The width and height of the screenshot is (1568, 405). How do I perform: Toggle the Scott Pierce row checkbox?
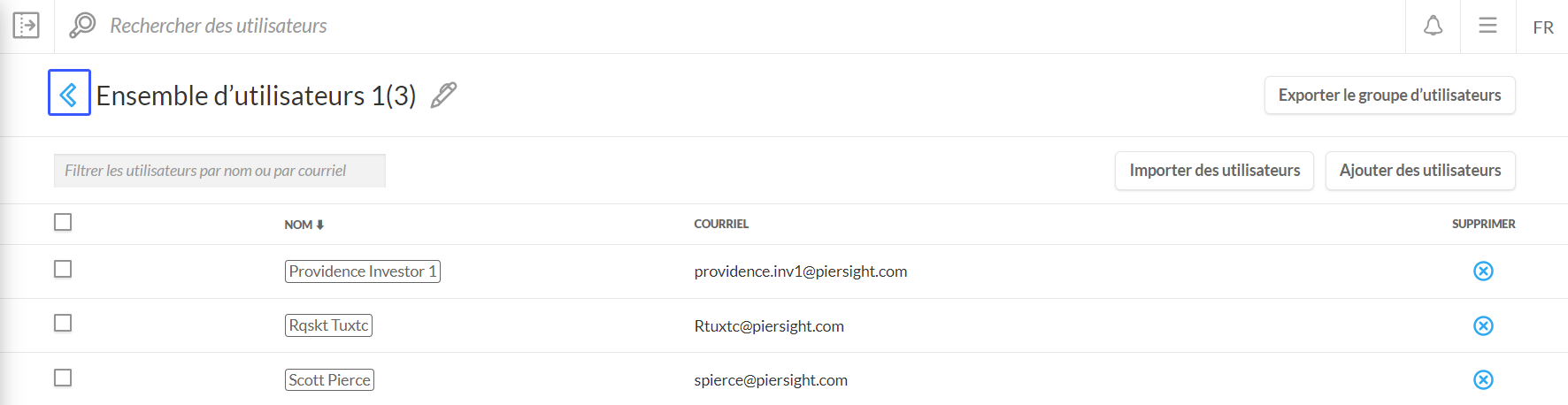click(63, 378)
